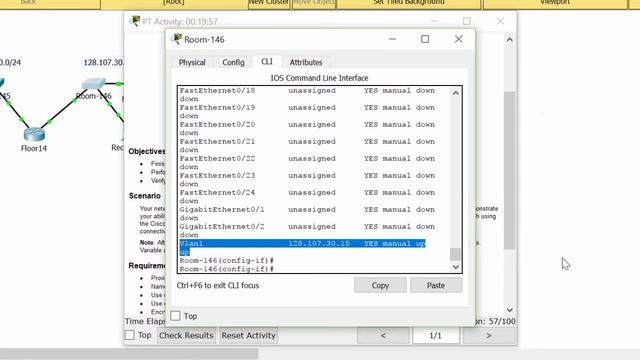Click the CLI scrollbar up arrow

(456, 93)
